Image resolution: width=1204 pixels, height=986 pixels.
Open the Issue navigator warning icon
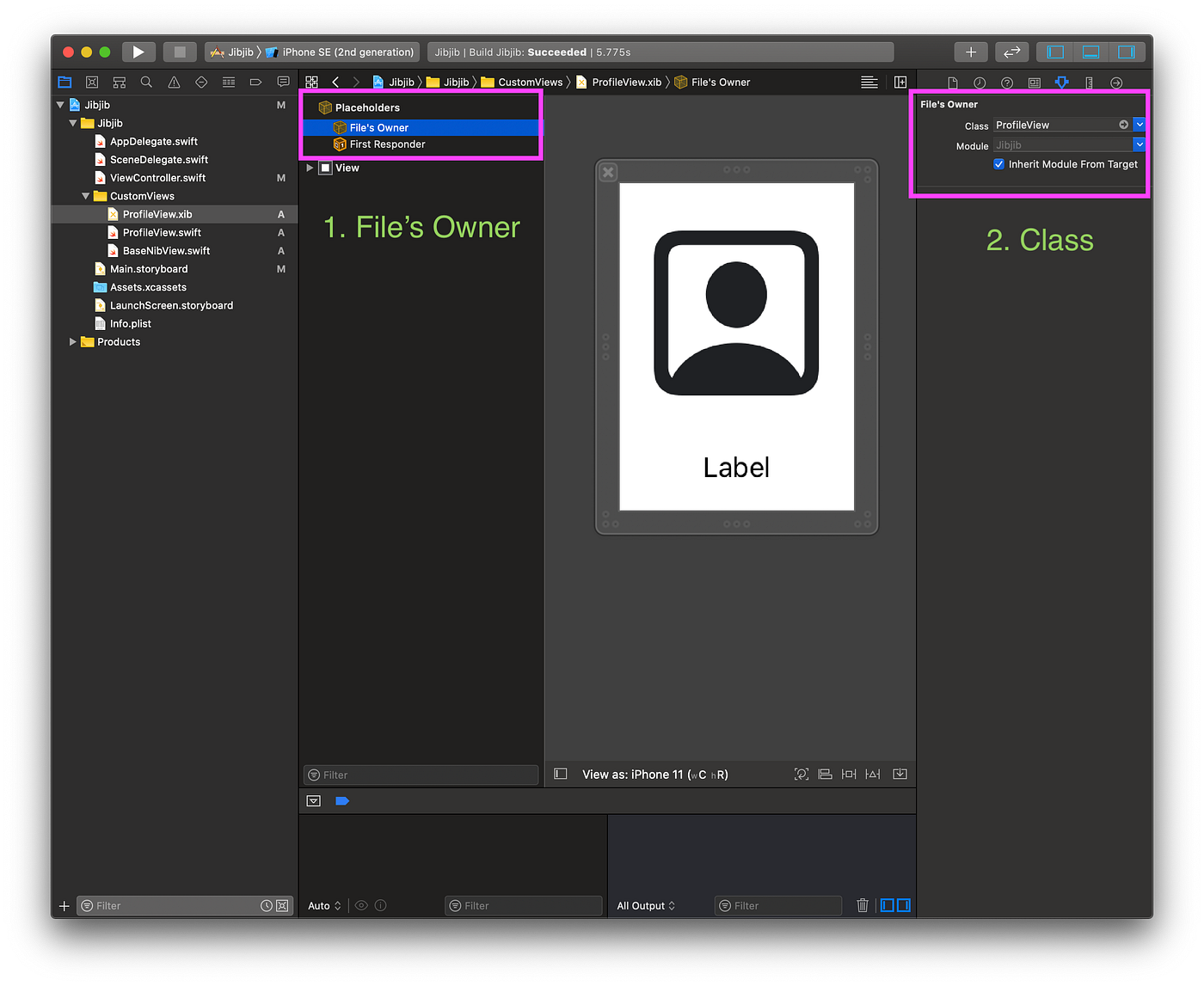tap(174, 82)
